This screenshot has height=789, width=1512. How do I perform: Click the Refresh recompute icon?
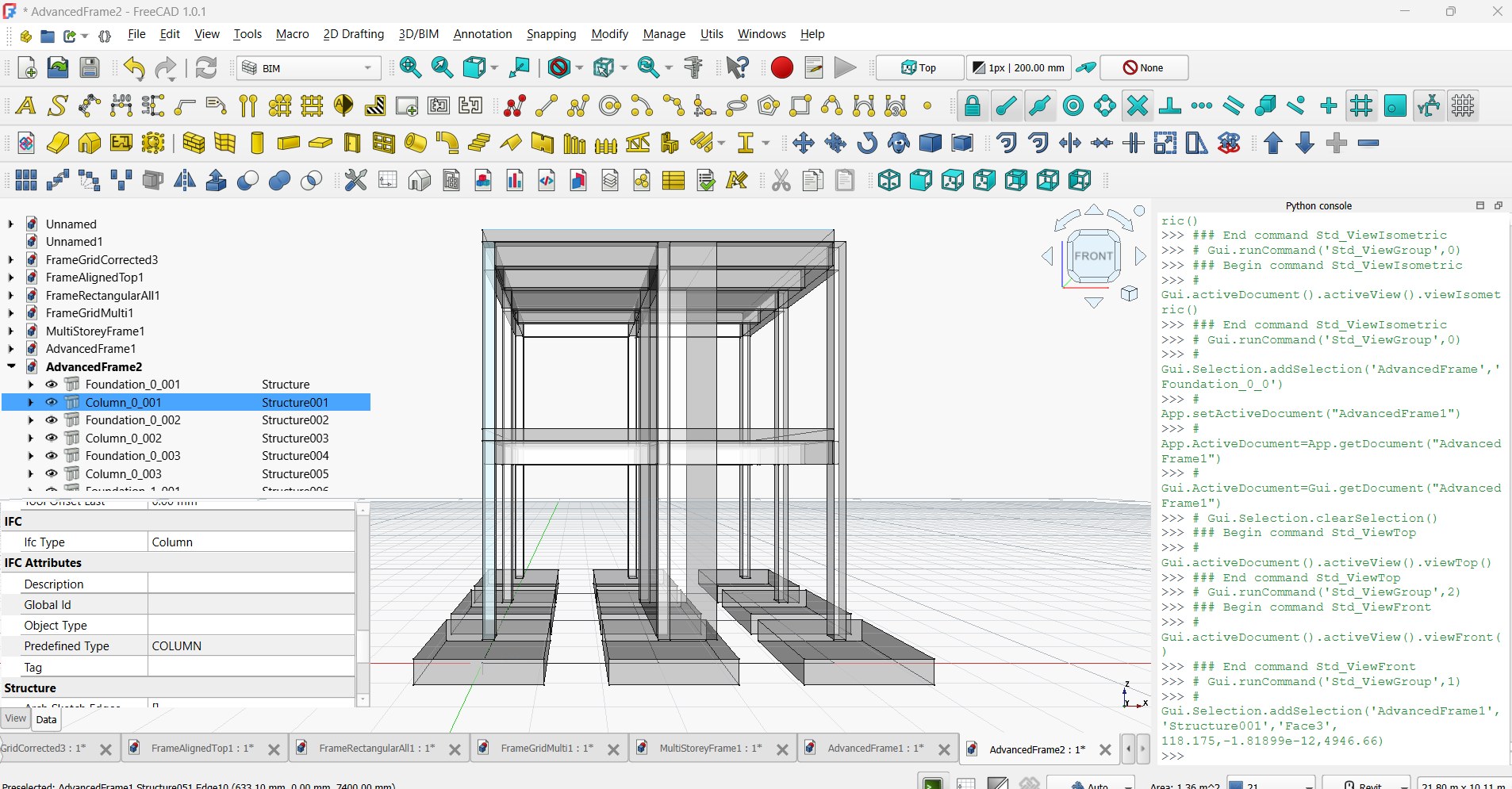tap(206, 68)
